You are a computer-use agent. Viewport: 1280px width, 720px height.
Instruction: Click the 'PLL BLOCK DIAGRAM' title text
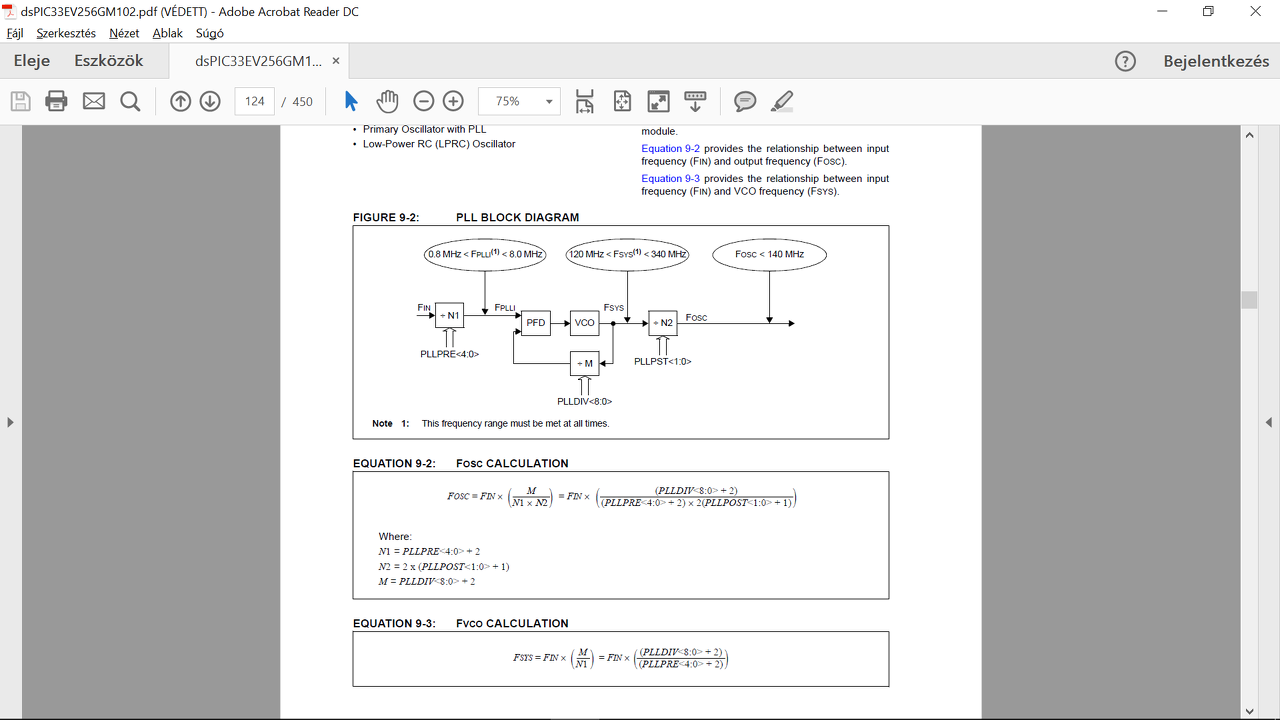[x=517, y=218]
